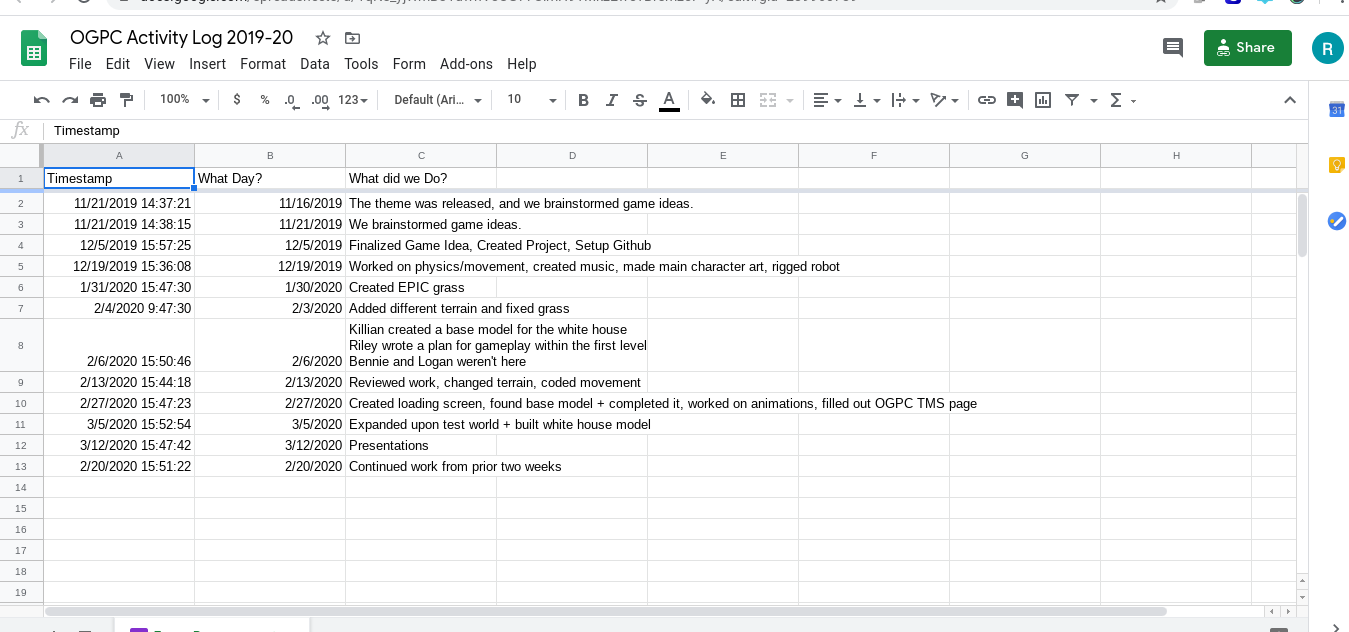Screen dimensions: 1349x632
Task: Open the Add-ons menu
Action: click(466, 63)
